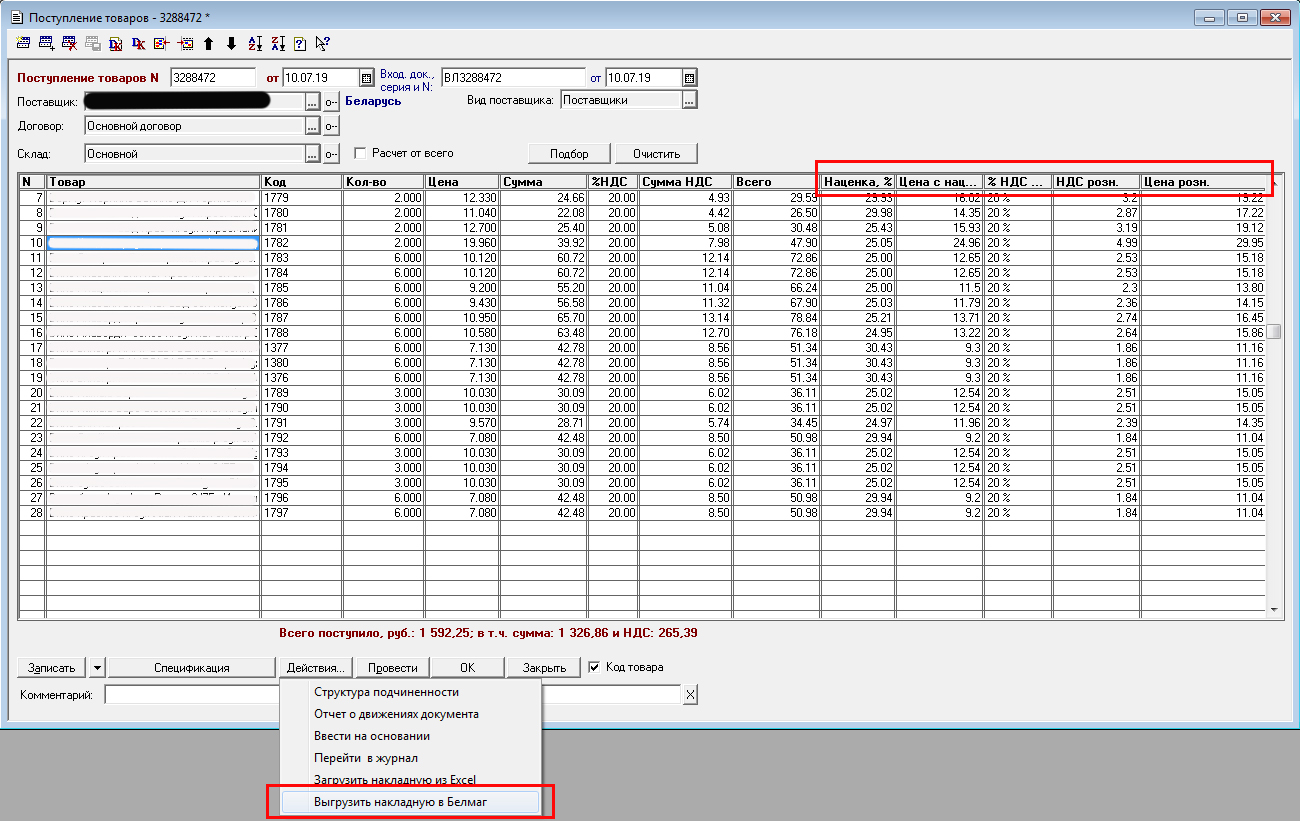The height and width of the screenshot is (821, 1300).
Task: Move the selected row up with up arrow
Action: point(208,44)
